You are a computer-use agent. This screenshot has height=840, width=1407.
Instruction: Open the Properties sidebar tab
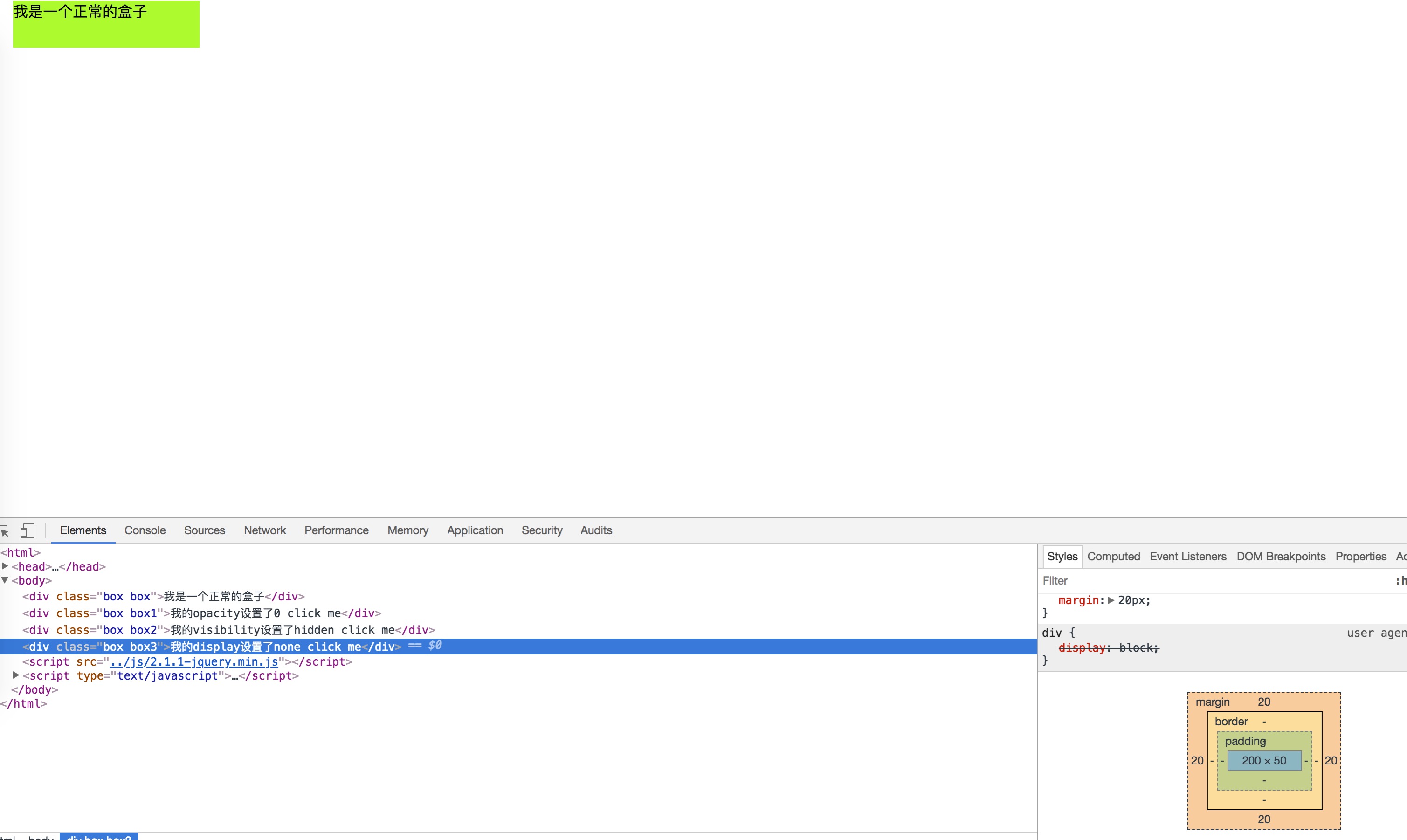click(x=1360, y=557)
